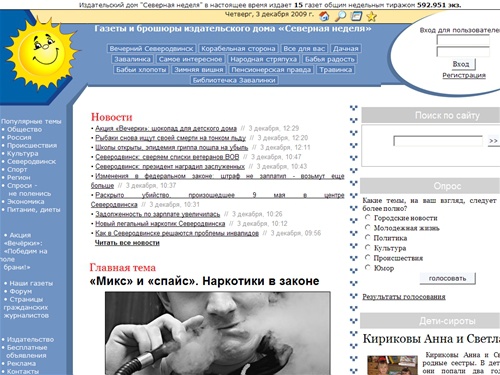Open sidebar topic Экономика
500x375 pixels.
pyautogui.click(x=26, y=201)
